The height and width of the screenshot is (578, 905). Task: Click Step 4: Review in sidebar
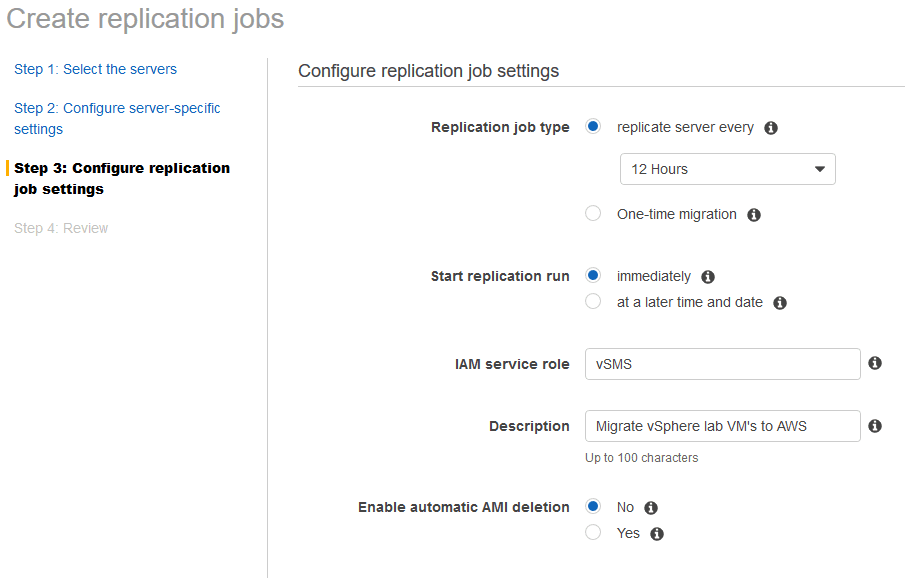tap(61, 228)
